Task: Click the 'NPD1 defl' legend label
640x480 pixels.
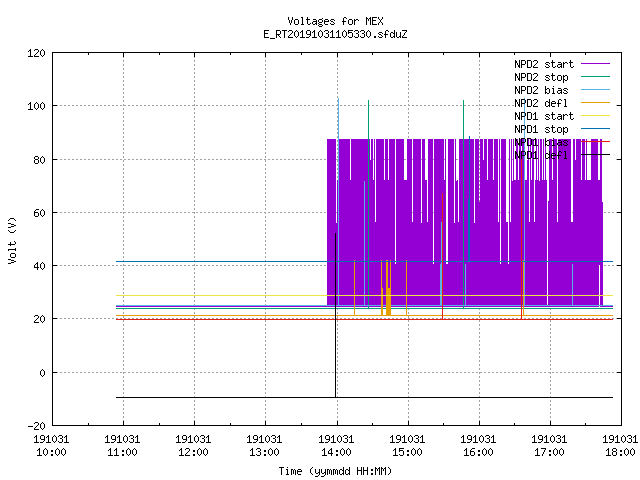Action: click(541, 155)
